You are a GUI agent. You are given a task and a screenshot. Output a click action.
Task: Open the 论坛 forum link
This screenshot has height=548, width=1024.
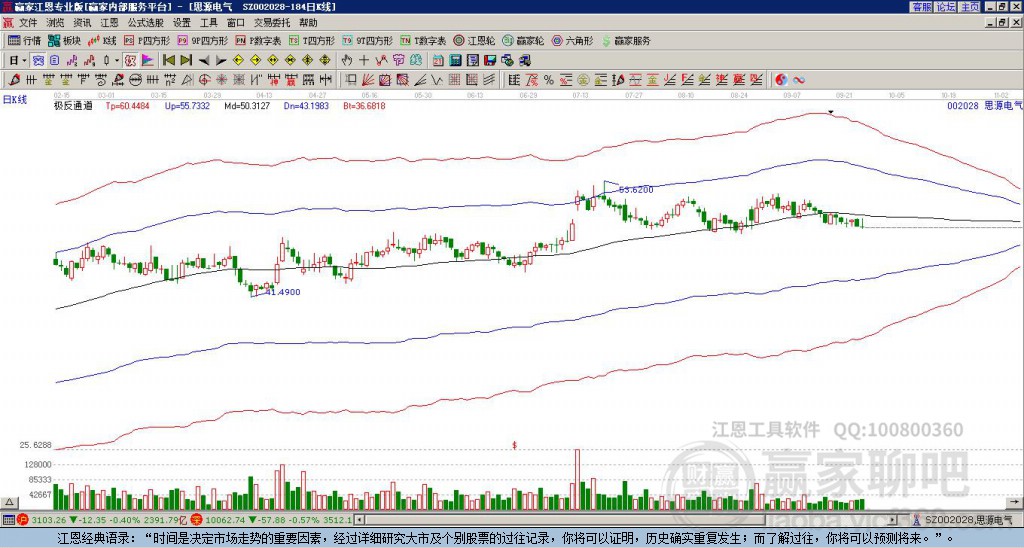pos(946,7)
